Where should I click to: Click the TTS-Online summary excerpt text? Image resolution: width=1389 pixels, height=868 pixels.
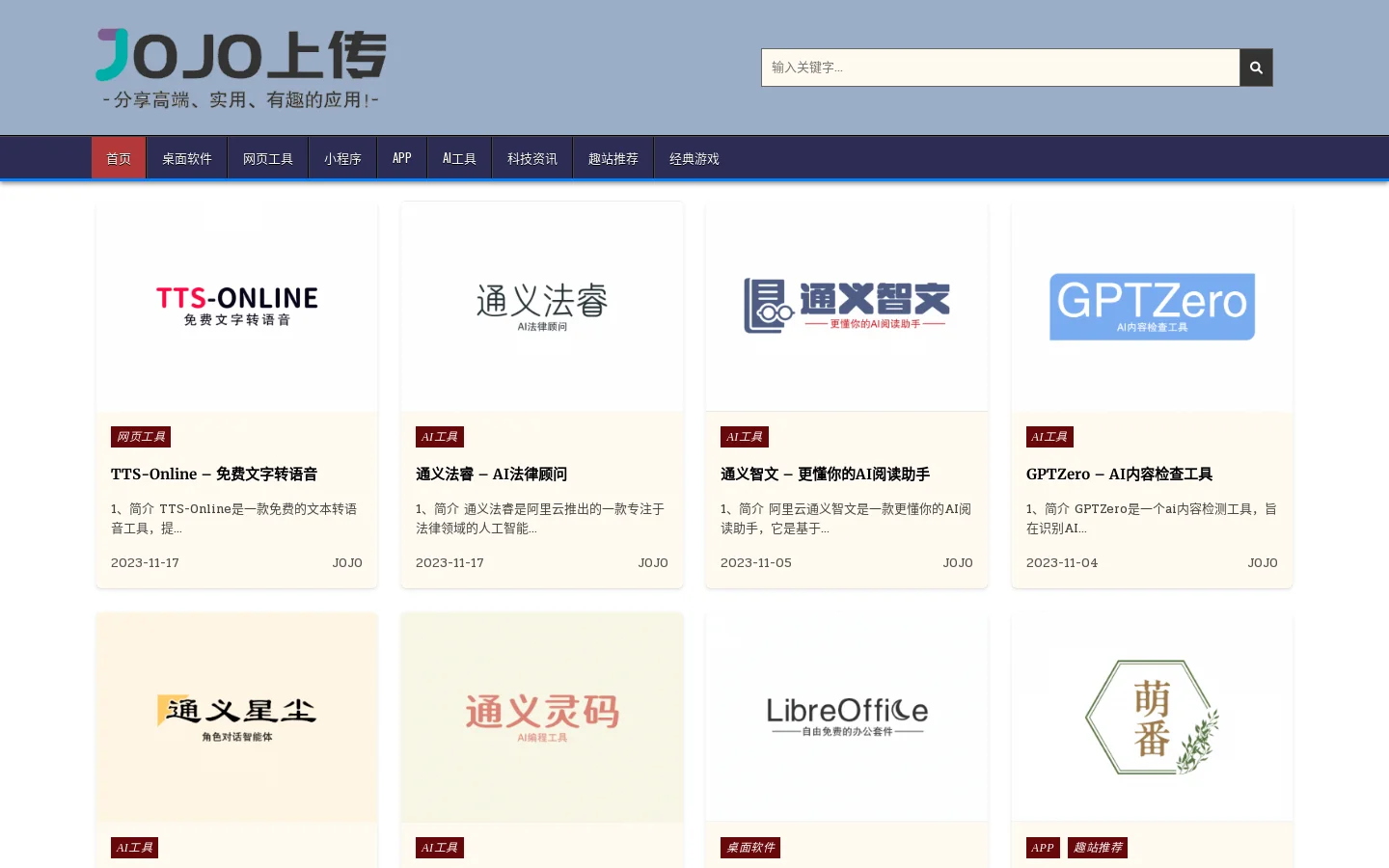coord(234,519)
